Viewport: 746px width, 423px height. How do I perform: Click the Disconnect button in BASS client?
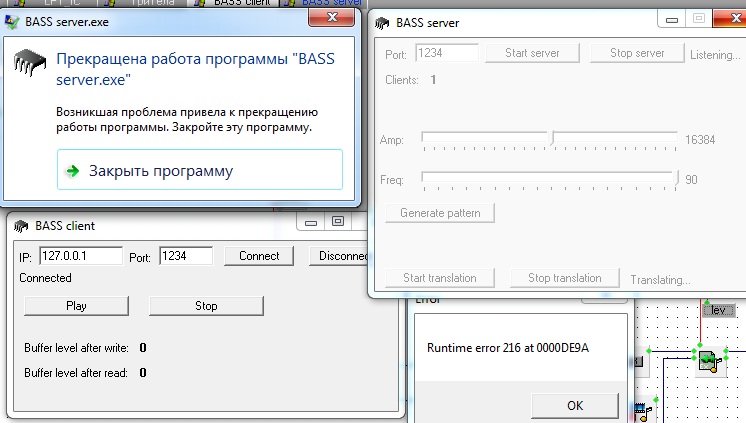(338, 256)
